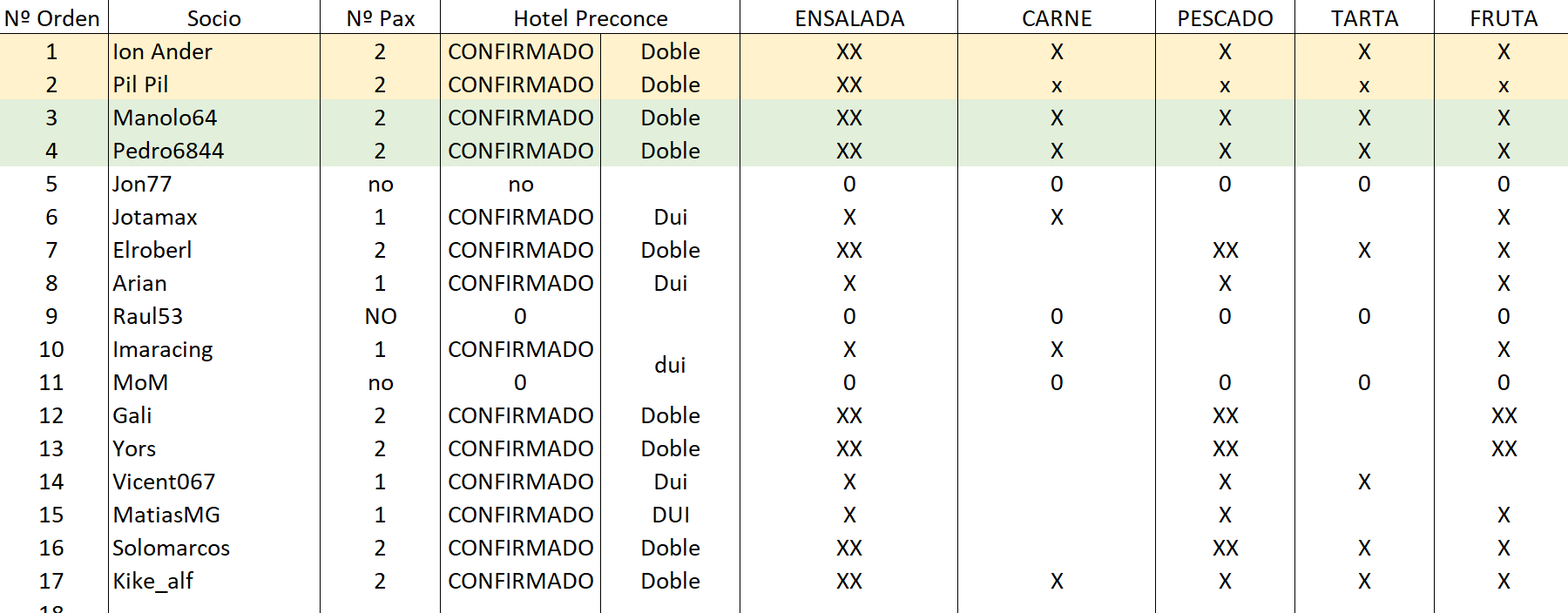This screenshot has width=1568, height=613.
Task: Click the Nº Orden header cell
Action: point(53,18)
